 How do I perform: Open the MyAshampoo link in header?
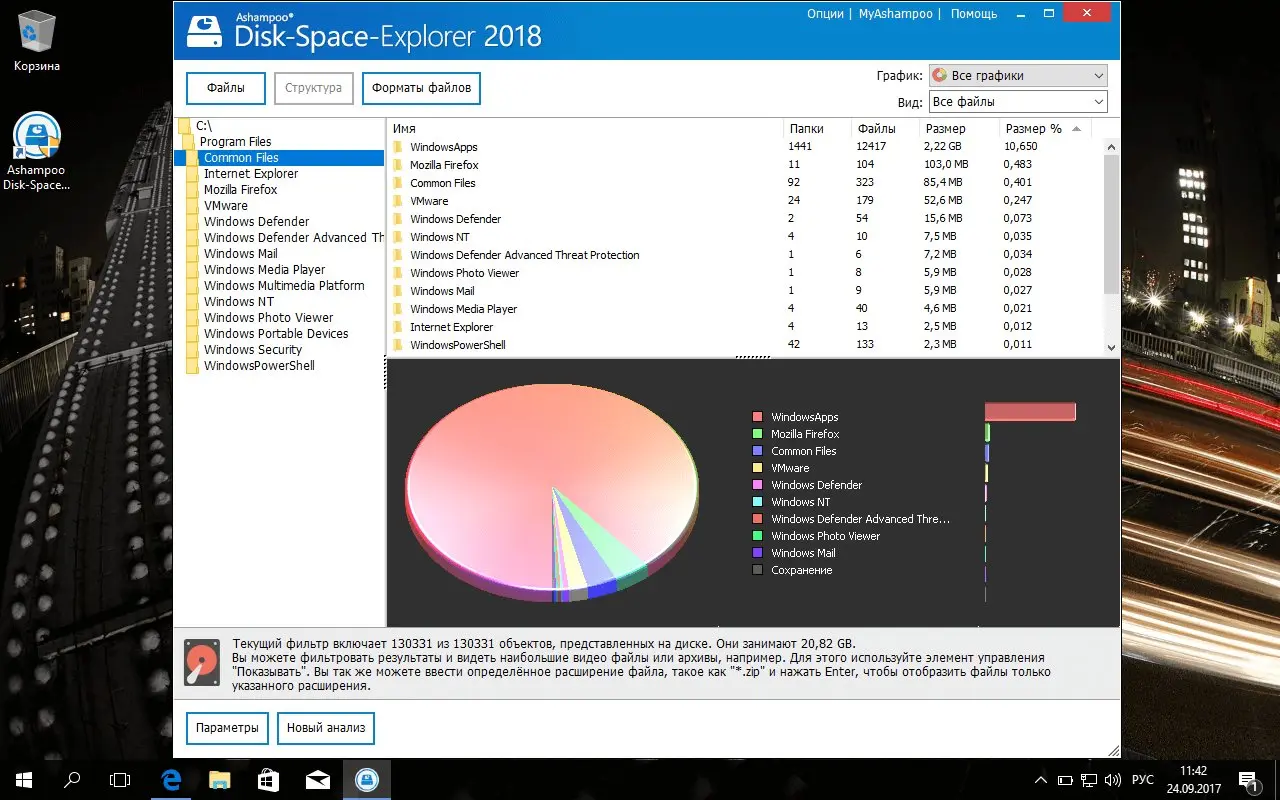pos(896,14)
